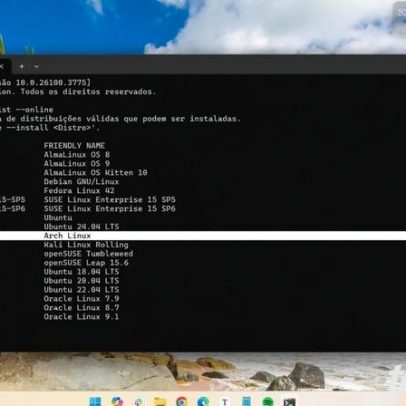Switch to Windows Terminal taskbar icon
Screen dimensions: 406x406
click(x=289, y=402)
